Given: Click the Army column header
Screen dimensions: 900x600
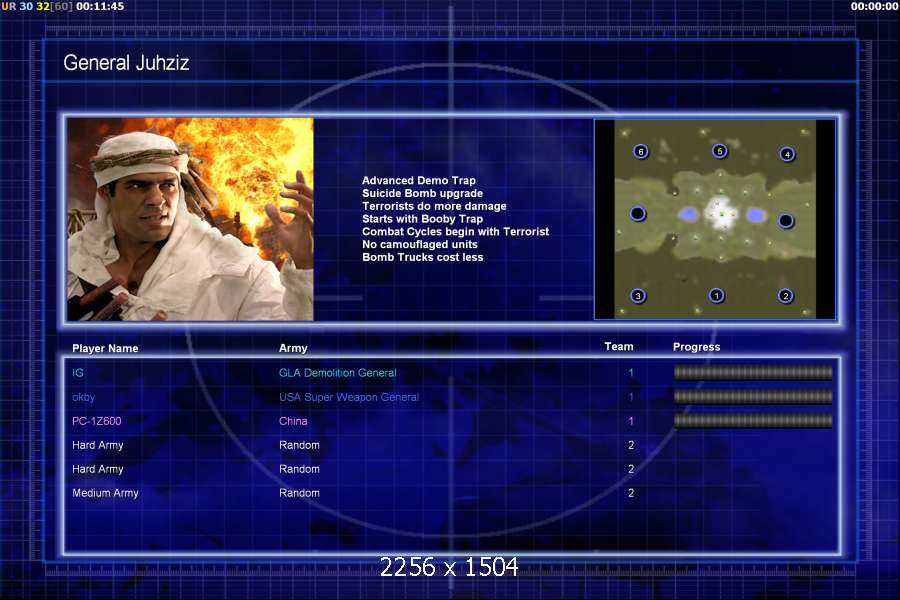Looking at the screenshot, I should tap(293, 348).
